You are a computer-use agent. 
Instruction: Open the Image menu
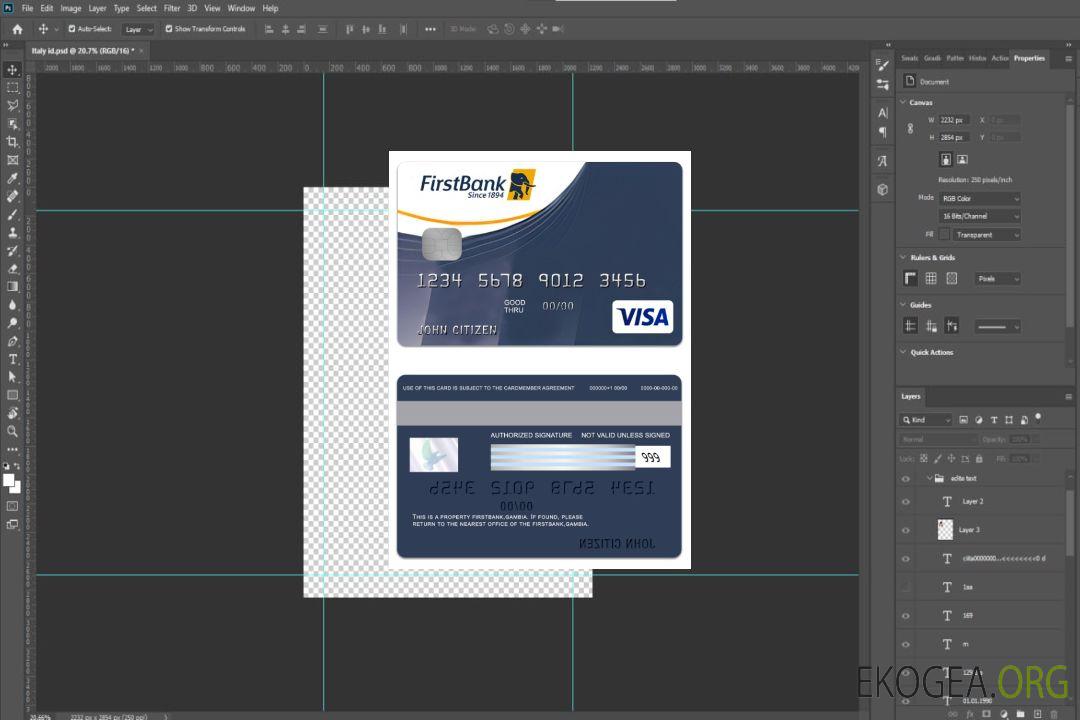[70, 8]
